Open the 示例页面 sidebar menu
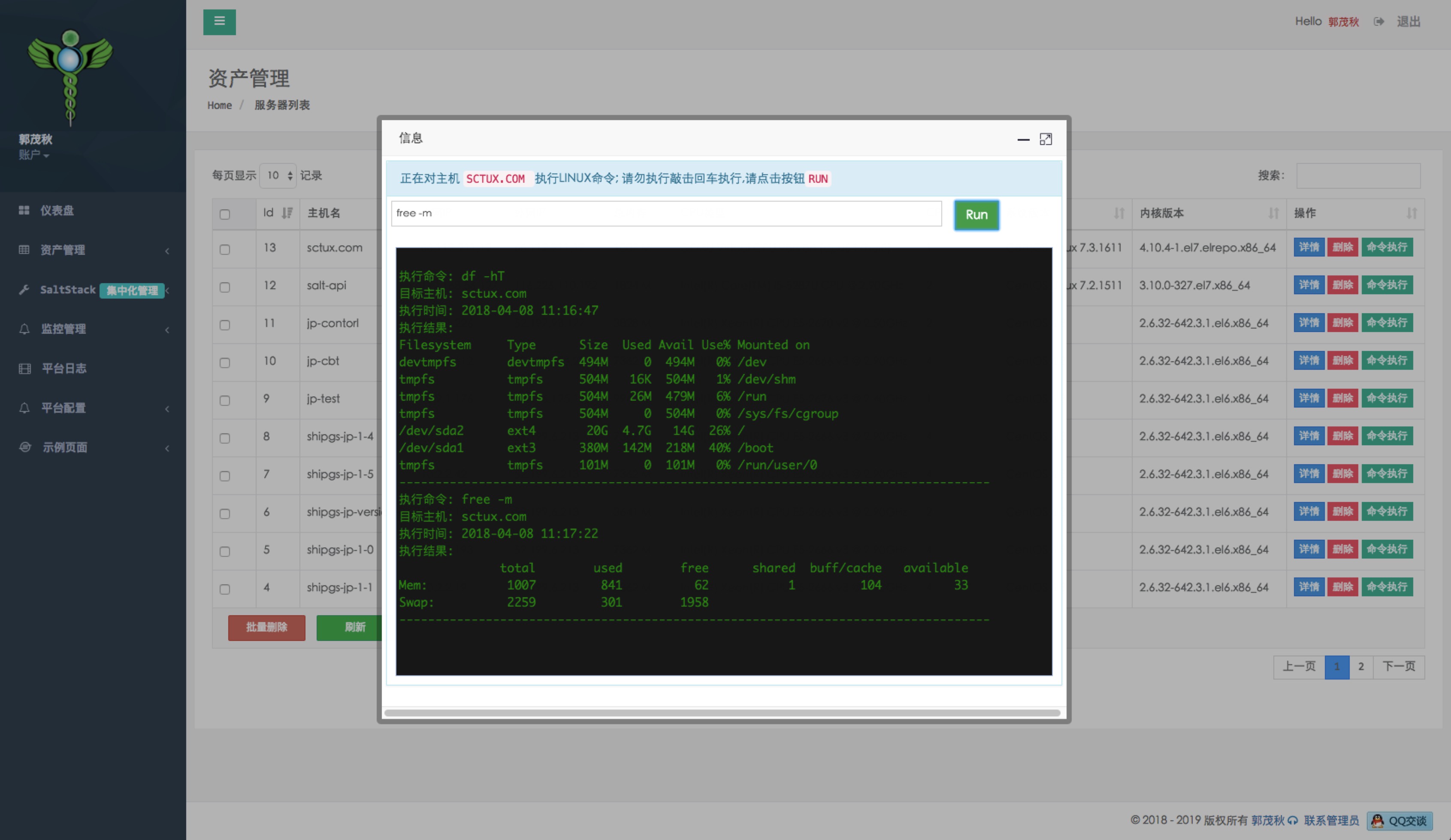Screen dimensions: 1451x840 [x=64, y=447]
